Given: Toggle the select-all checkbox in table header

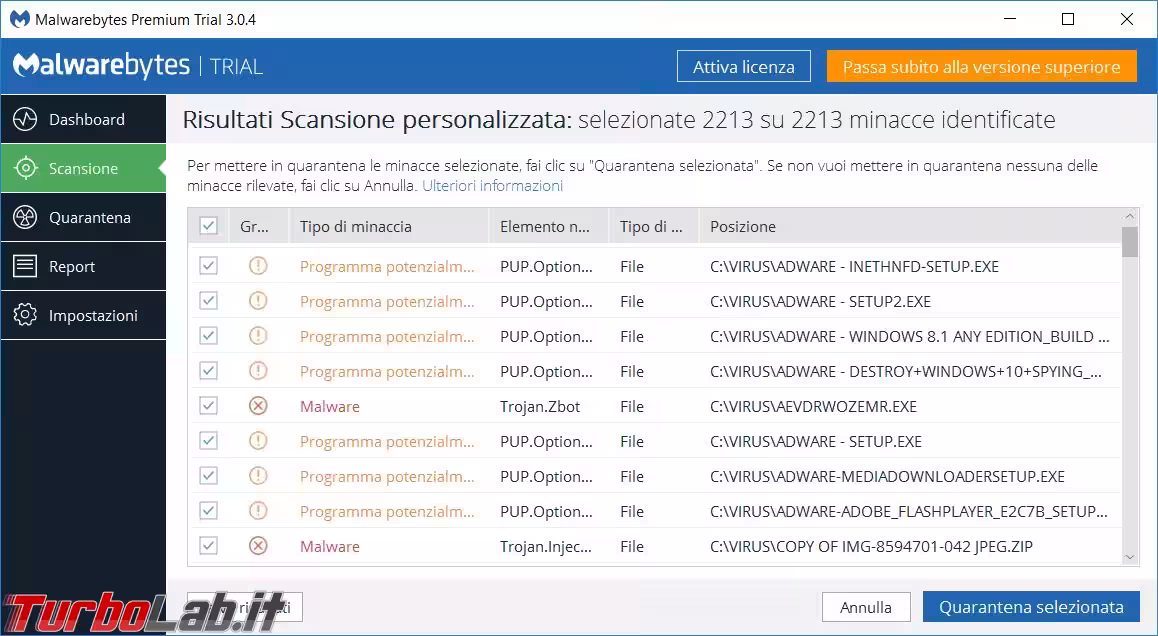Looking at the screenshot, I should [208, 227].
